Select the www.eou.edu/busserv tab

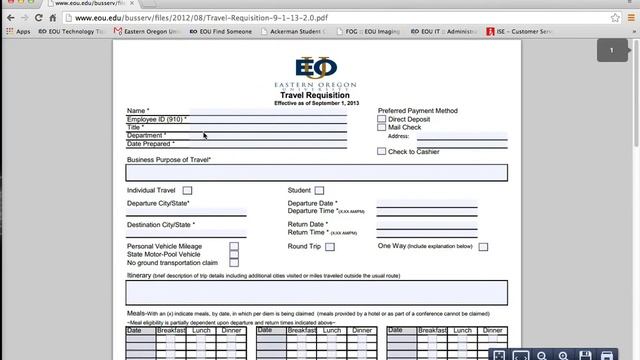point(90,3)
